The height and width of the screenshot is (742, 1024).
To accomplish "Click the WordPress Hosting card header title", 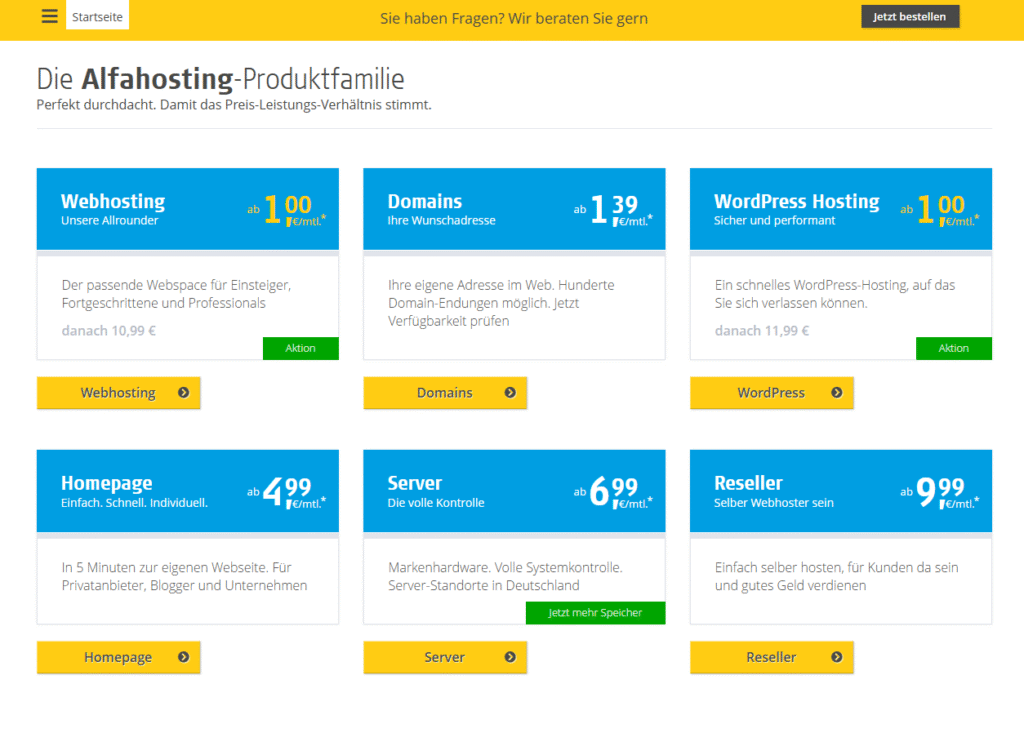I will tap(797, 201).
